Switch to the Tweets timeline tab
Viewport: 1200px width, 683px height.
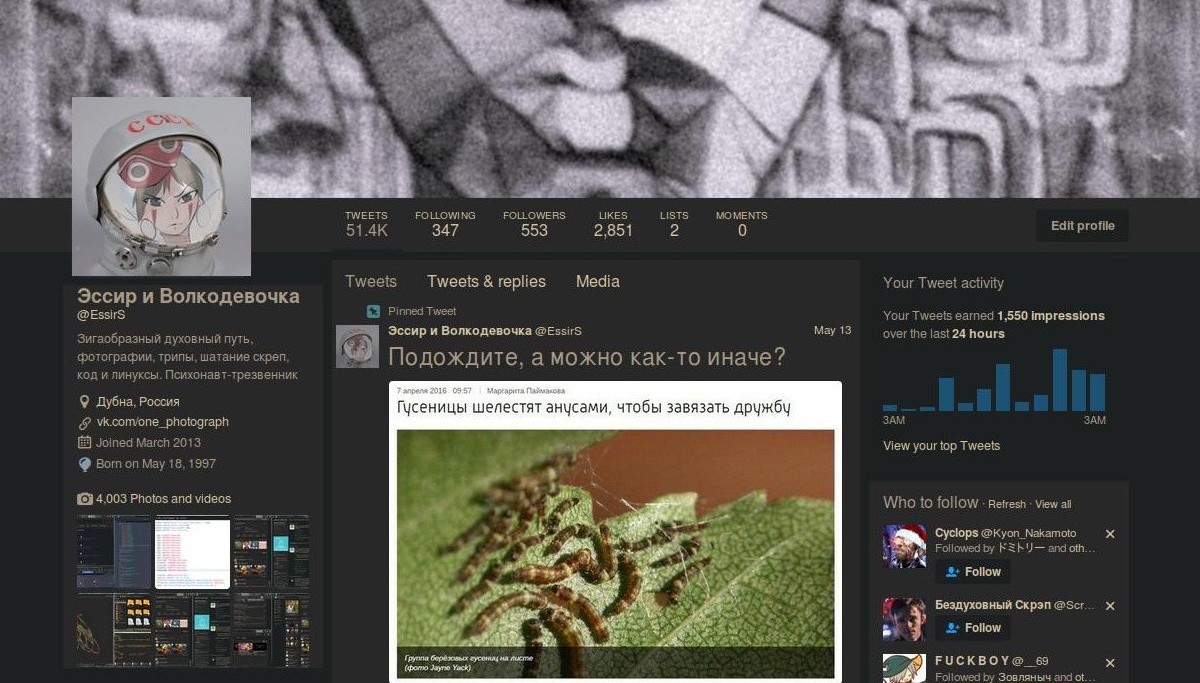(371, 282)
